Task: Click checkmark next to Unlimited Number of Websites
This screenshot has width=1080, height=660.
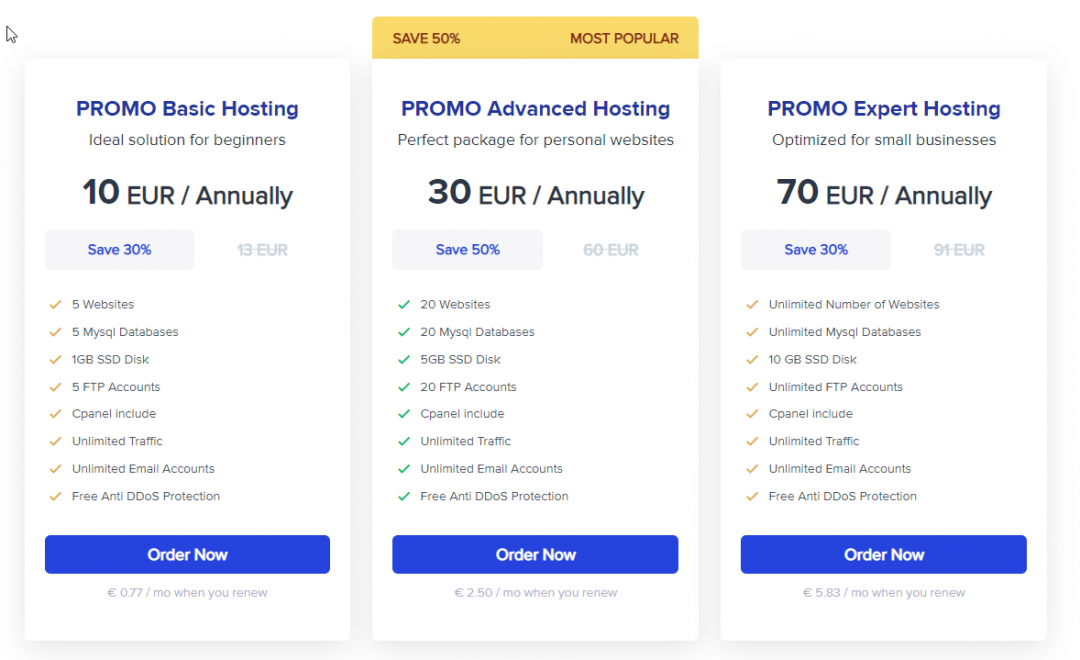Action: click(x=752, y=304)
